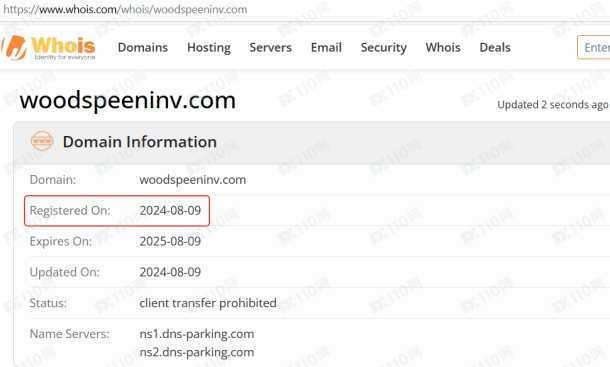Select the Domain value woodspeeninv.com
Screen dimensions: 610x367
(193, 180)
